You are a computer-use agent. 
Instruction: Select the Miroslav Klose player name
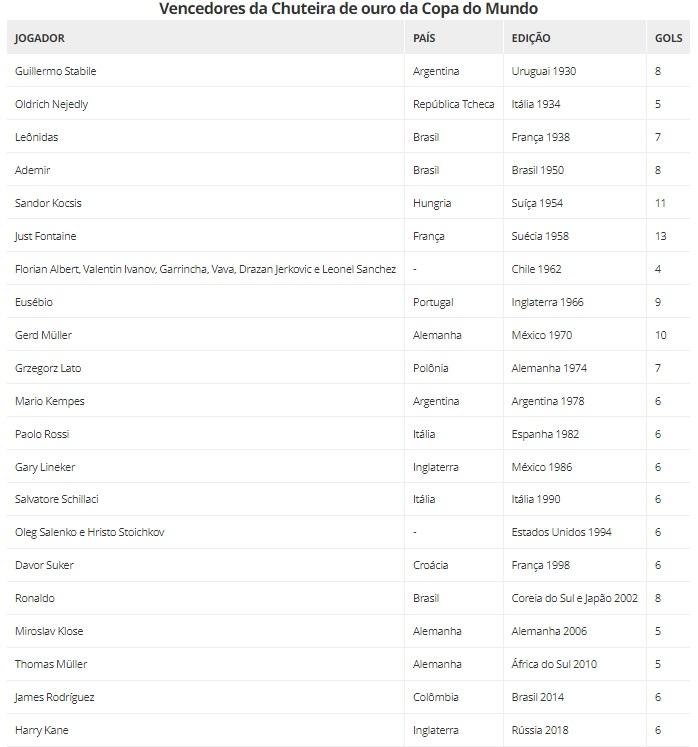pos(50,631)
